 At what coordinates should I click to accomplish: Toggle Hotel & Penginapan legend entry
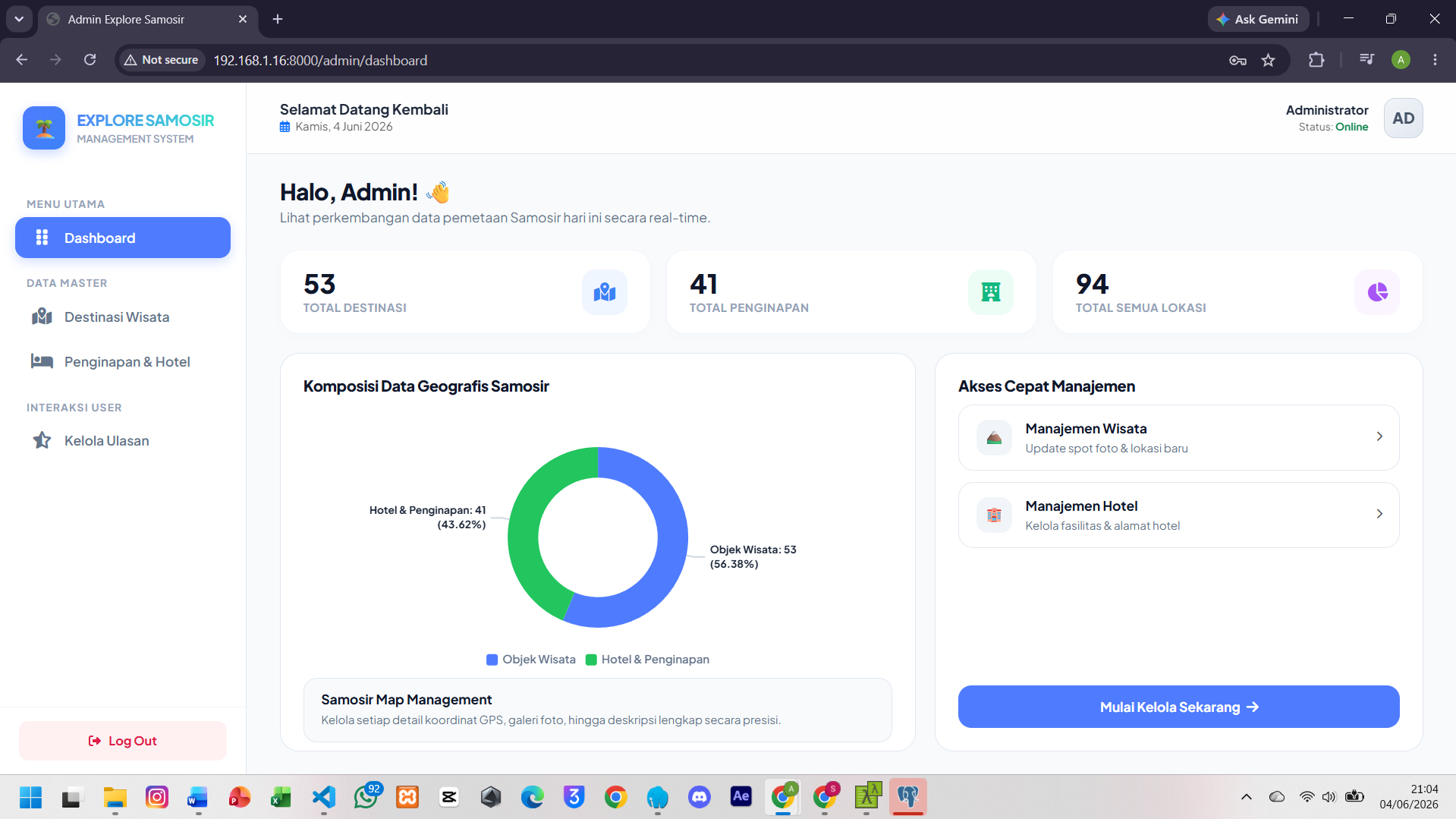point(648,660)
